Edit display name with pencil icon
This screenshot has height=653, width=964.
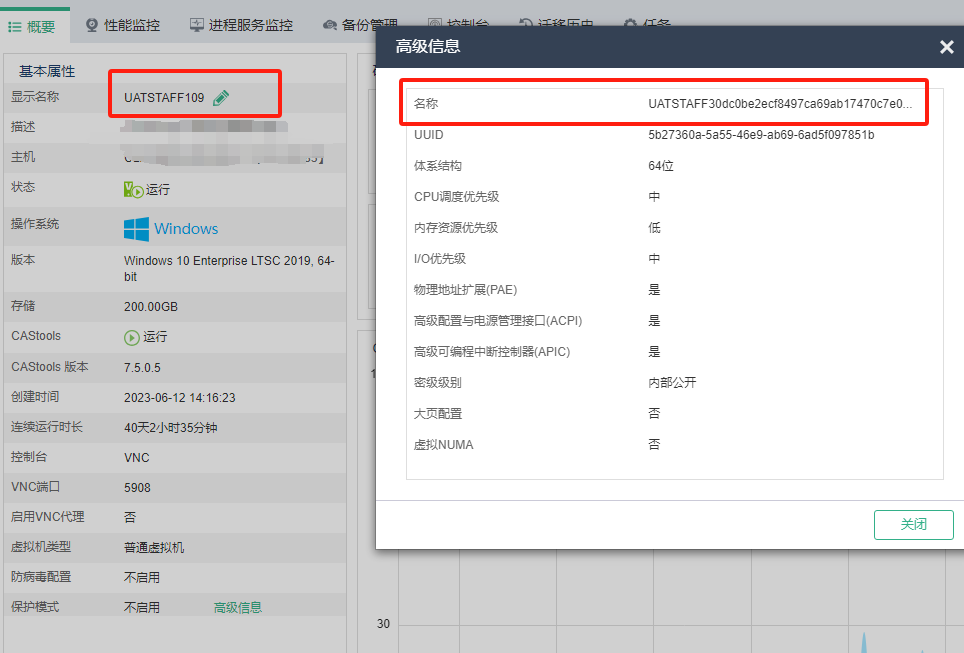[221, 98]
